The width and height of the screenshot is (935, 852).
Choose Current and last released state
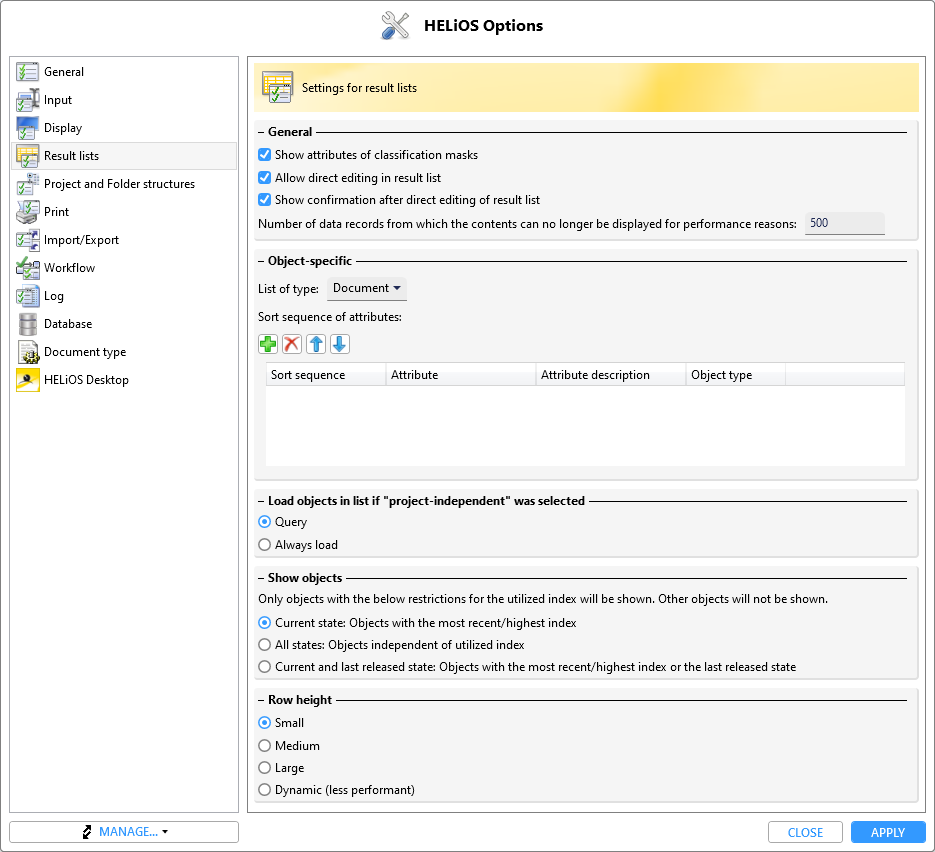tap(265, 667)
